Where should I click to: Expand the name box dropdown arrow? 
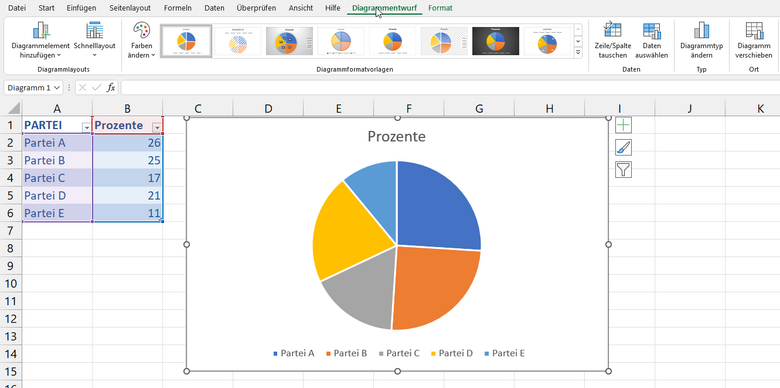tap(57, 88)
